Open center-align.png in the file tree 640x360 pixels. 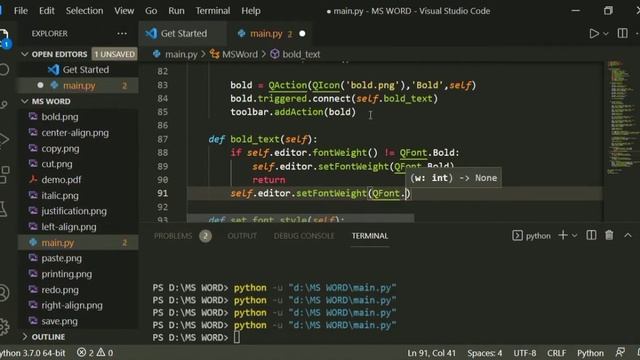(75, 133)
